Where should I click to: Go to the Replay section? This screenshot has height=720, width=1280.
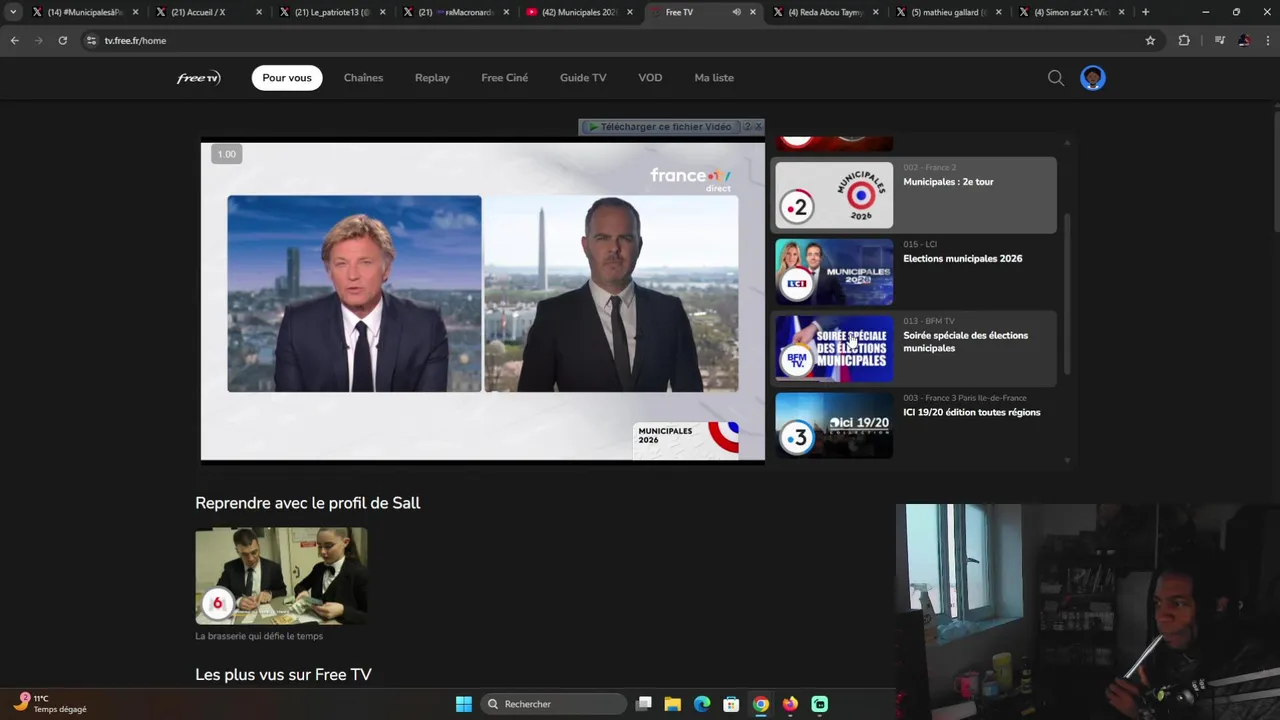coord(432,78)
